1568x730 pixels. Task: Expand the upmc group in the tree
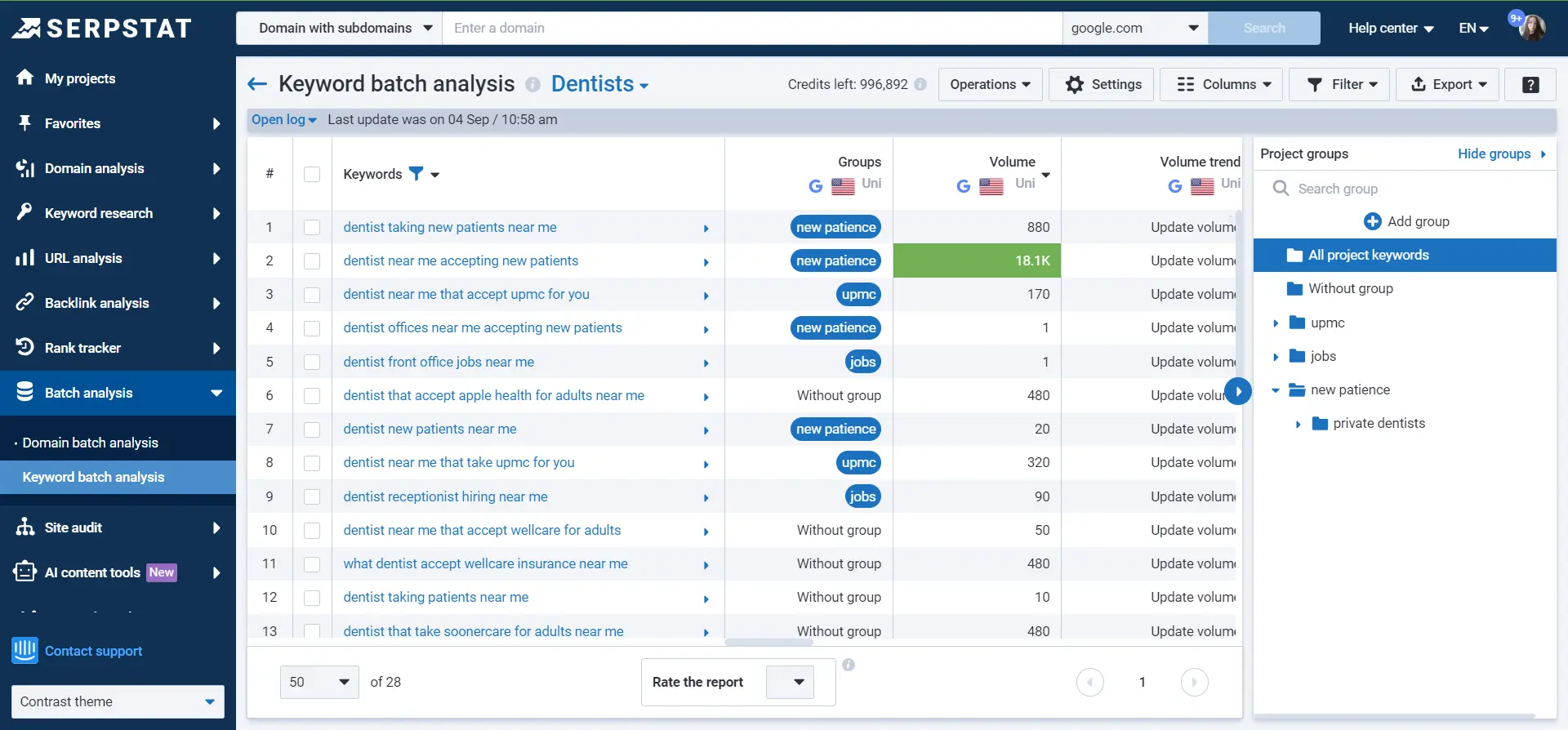(1276, 323)
